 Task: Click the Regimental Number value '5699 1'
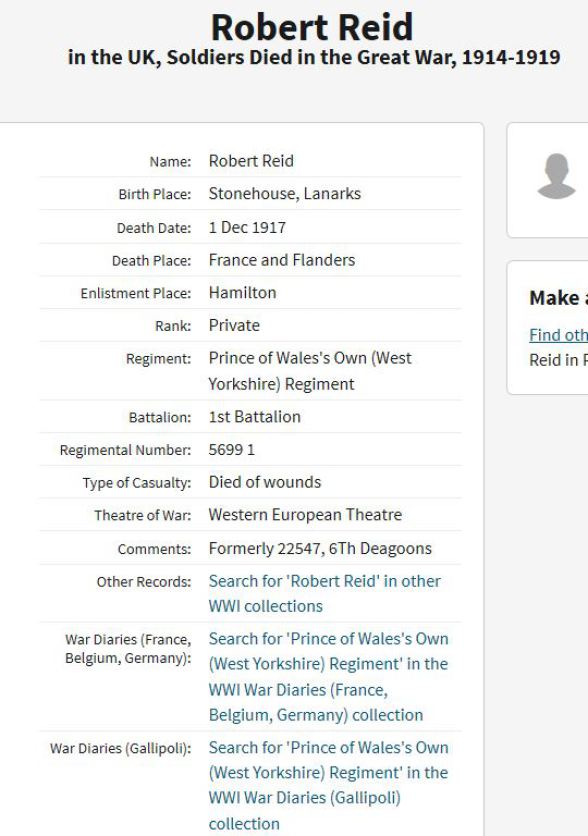[231, 449]
